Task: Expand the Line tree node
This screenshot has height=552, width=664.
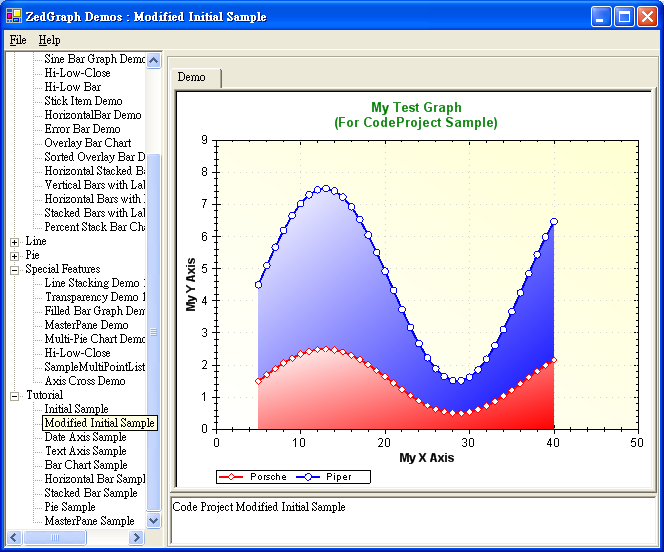Action: coord(14,242)
